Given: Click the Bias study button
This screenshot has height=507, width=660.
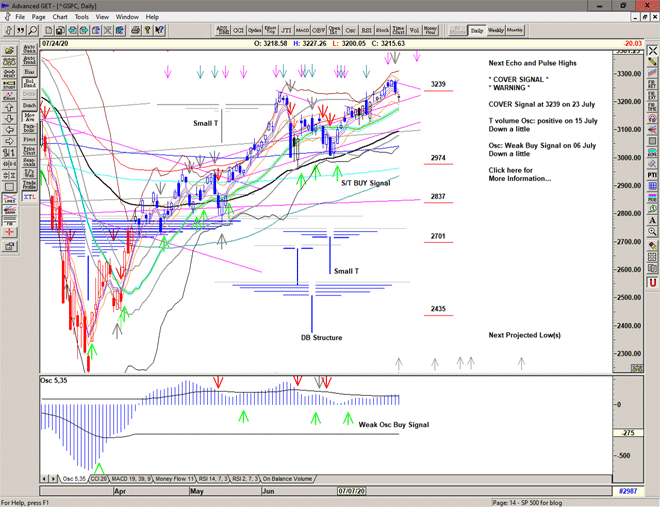Looking at the screenshot, I should click(x=29, y=72).
